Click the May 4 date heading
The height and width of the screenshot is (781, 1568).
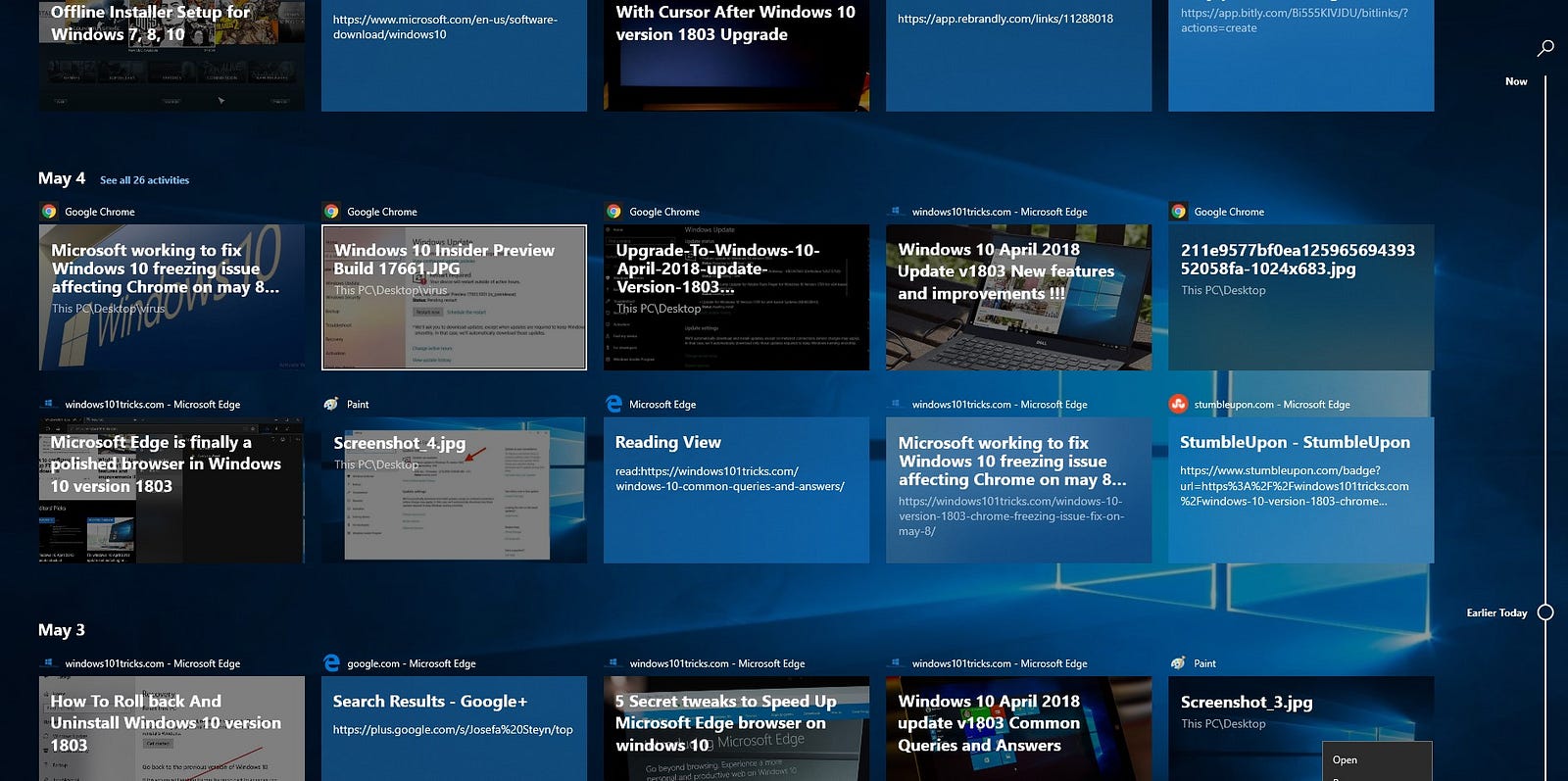[x=62, y=178]
